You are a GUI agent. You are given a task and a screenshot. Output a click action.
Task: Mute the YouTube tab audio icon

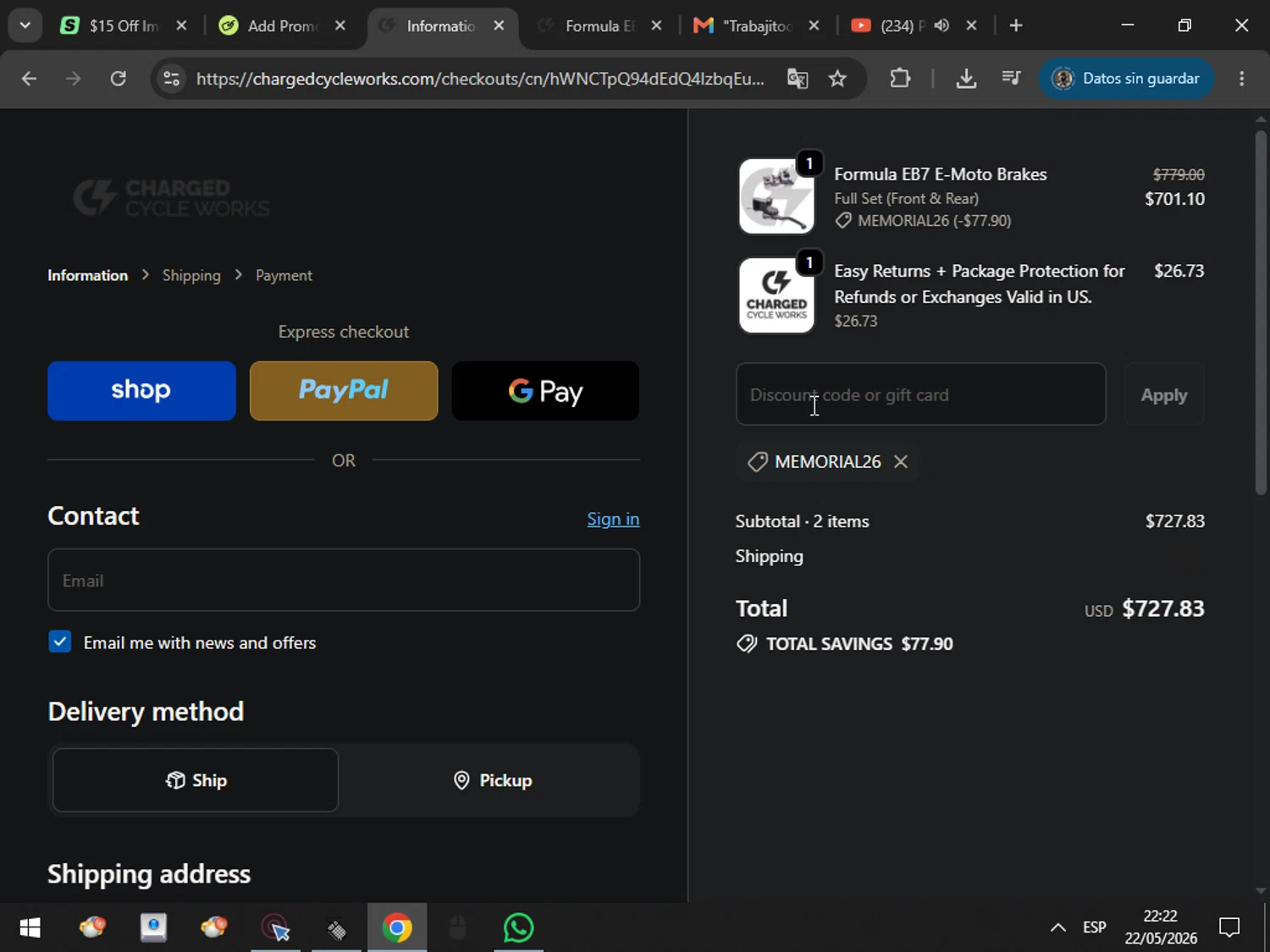point(941,25)
